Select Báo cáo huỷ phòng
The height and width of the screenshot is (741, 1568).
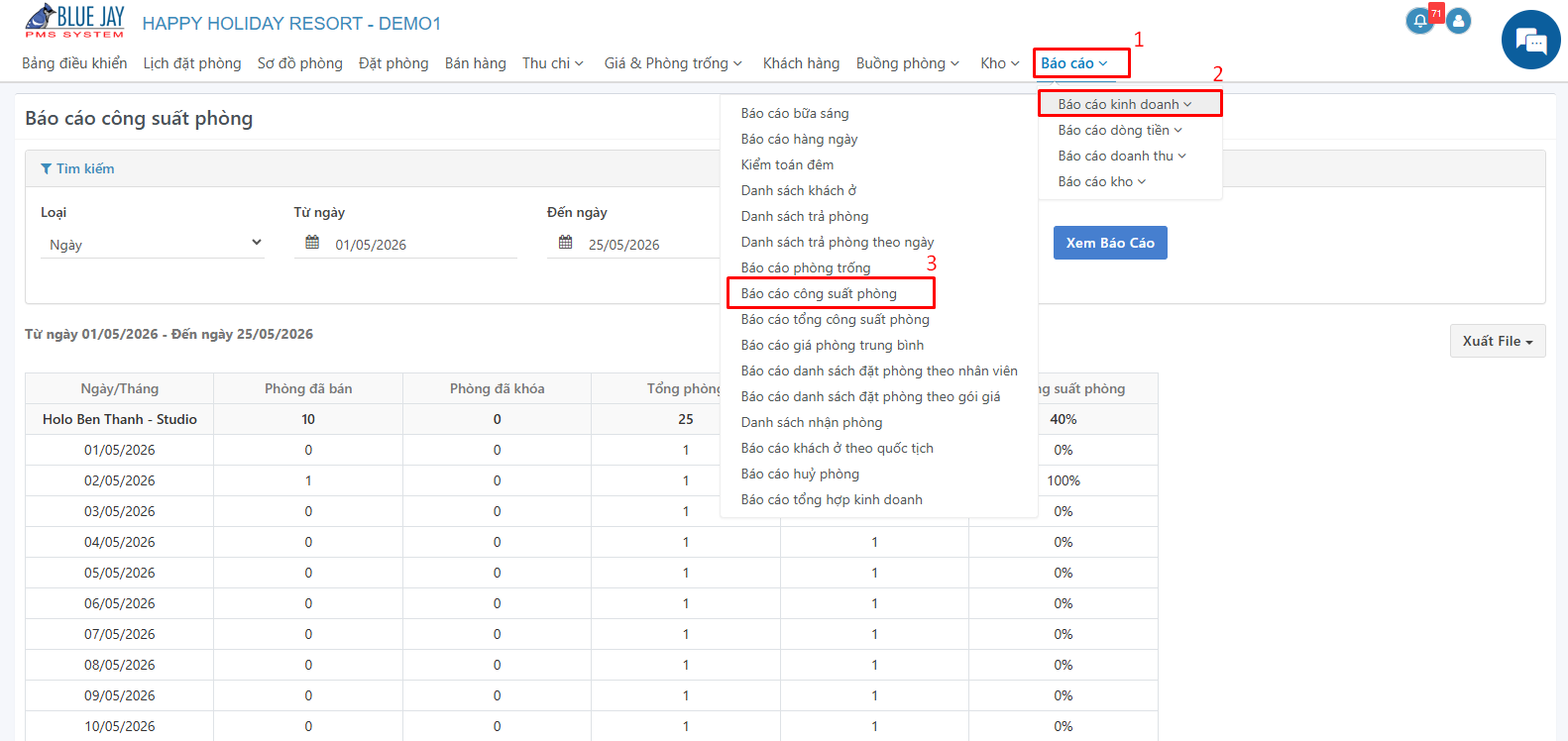pos(800,474)
